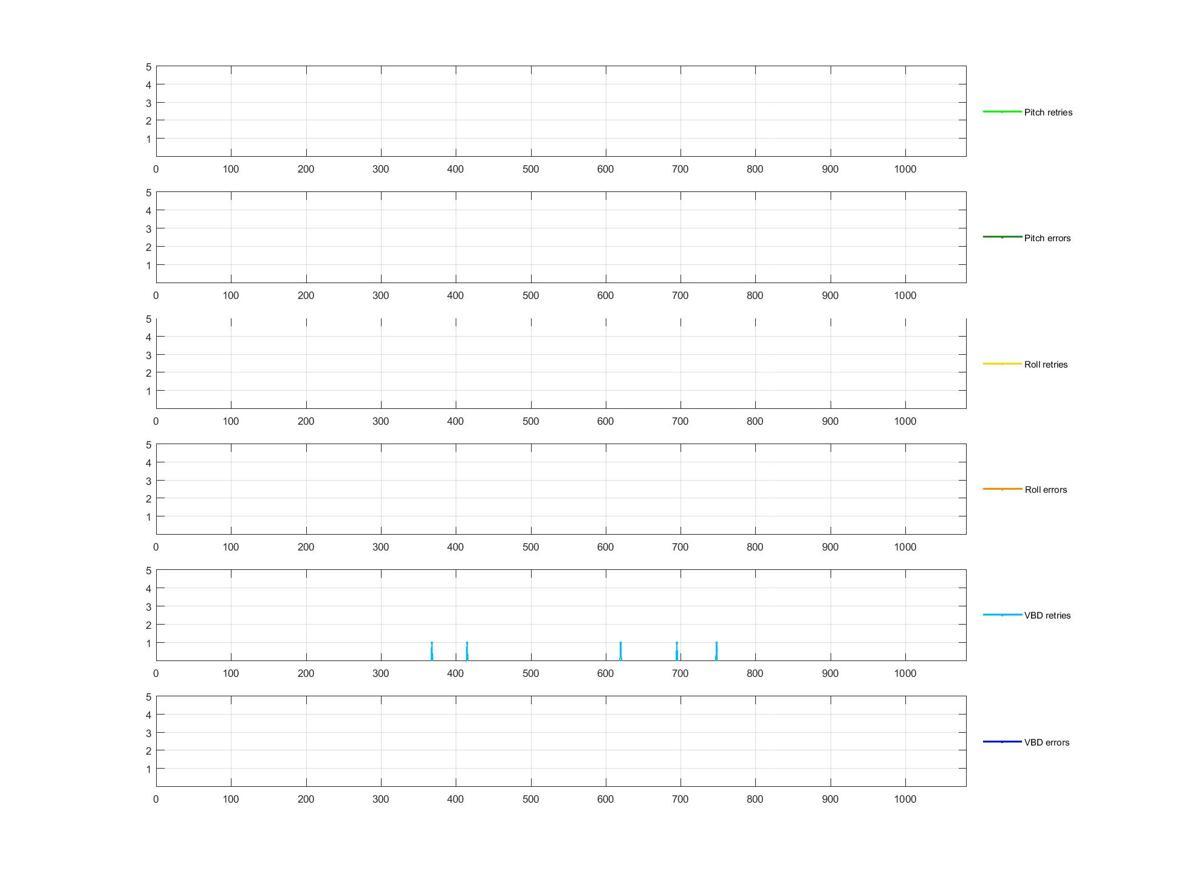Select the bright green Pitch retries legend line
This screenshot has width=1200, height=885.
(x=1002, y=111)
